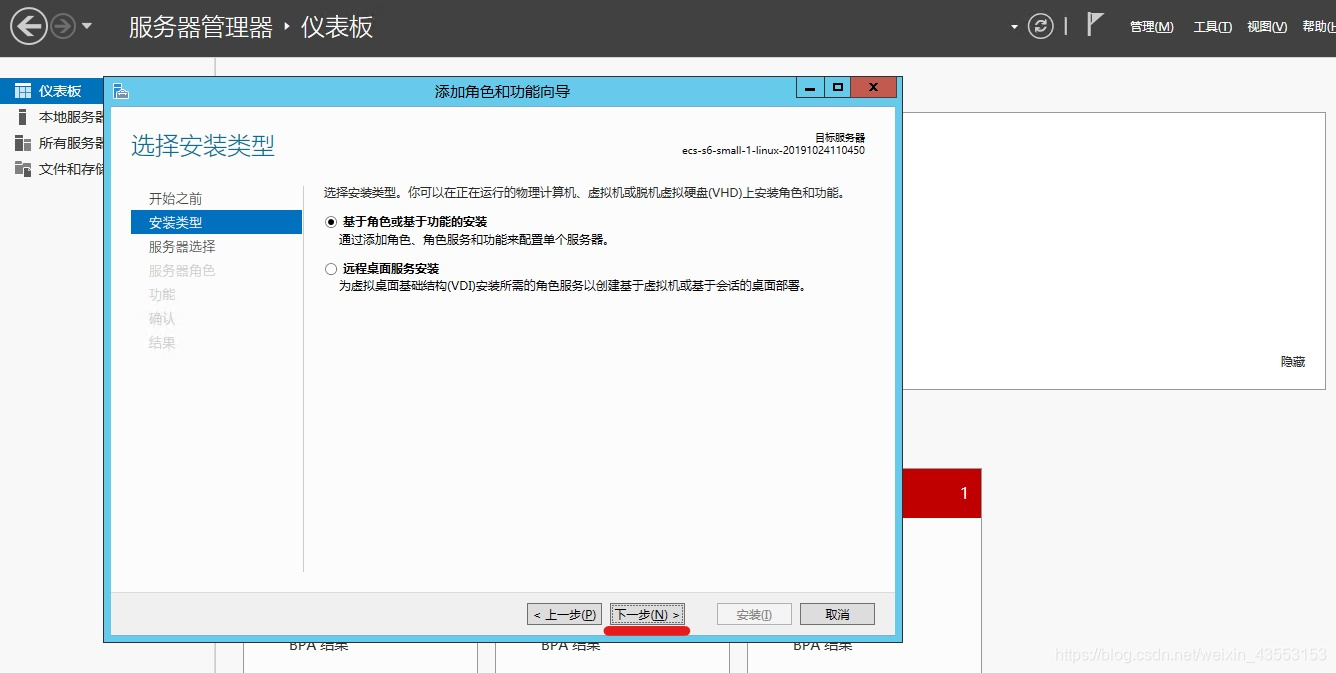Open the 工具(T) menu
The image size is (1336, 673).
coord(1212,27)
